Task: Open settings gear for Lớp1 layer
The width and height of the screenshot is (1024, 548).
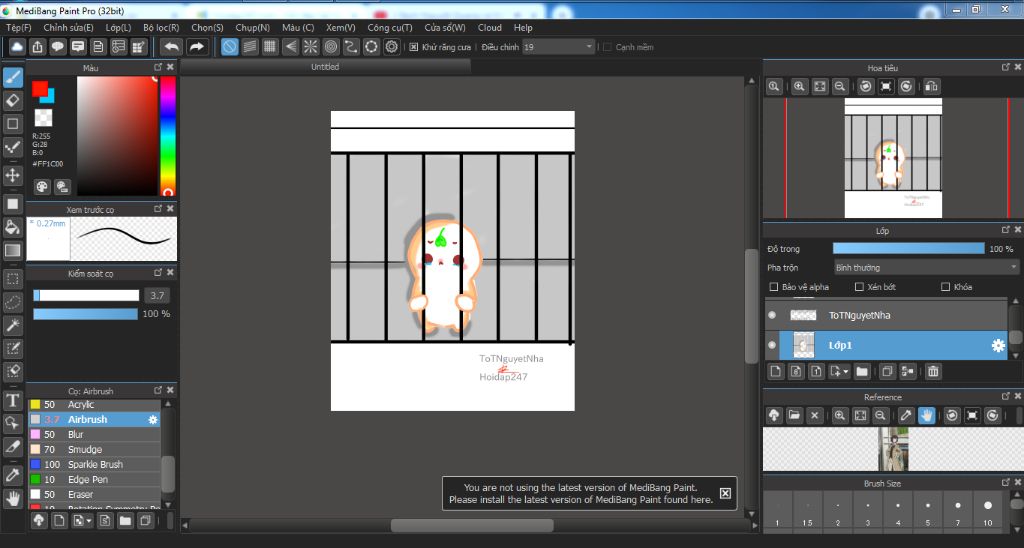Action: click(x=998, y=346)
